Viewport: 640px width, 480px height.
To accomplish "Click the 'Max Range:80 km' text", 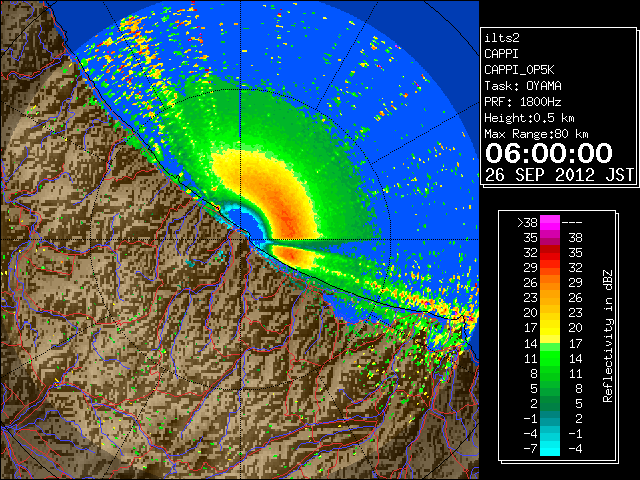I will tap(536, 134).
